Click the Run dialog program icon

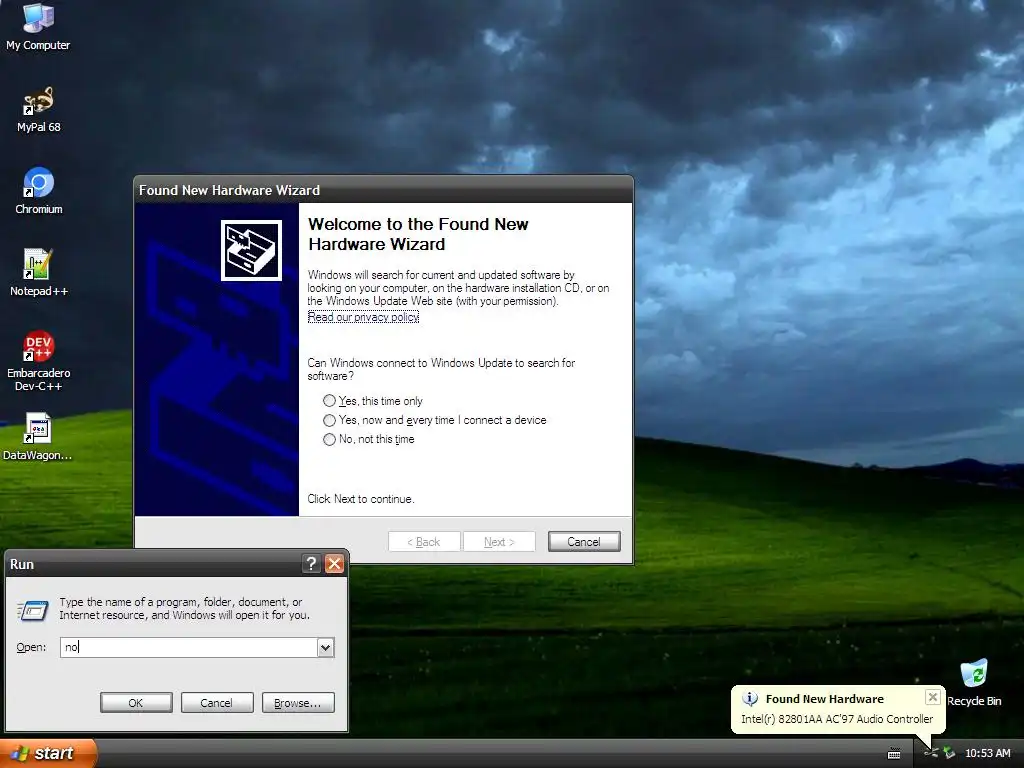[x=33, y=610]
